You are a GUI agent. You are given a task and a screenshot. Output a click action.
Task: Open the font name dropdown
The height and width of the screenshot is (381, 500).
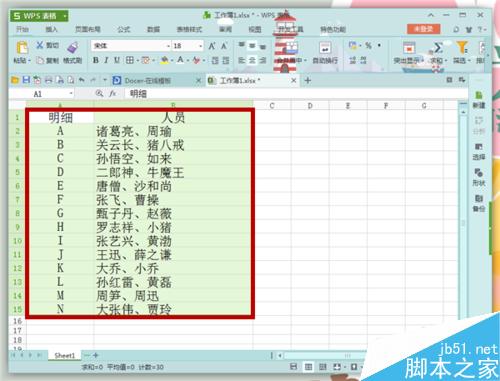(x=168, y=46)
